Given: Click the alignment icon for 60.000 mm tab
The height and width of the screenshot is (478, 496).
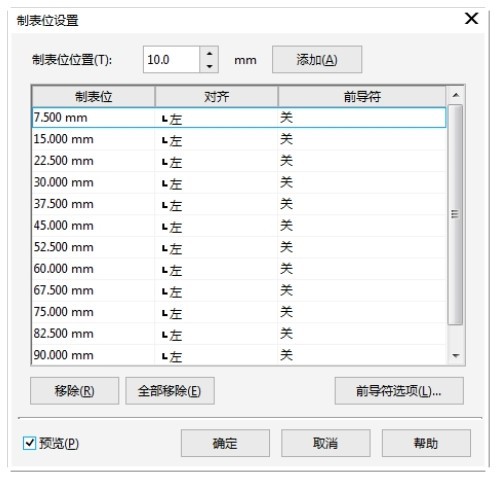Looking at the screenshot, I should [164, 270].
